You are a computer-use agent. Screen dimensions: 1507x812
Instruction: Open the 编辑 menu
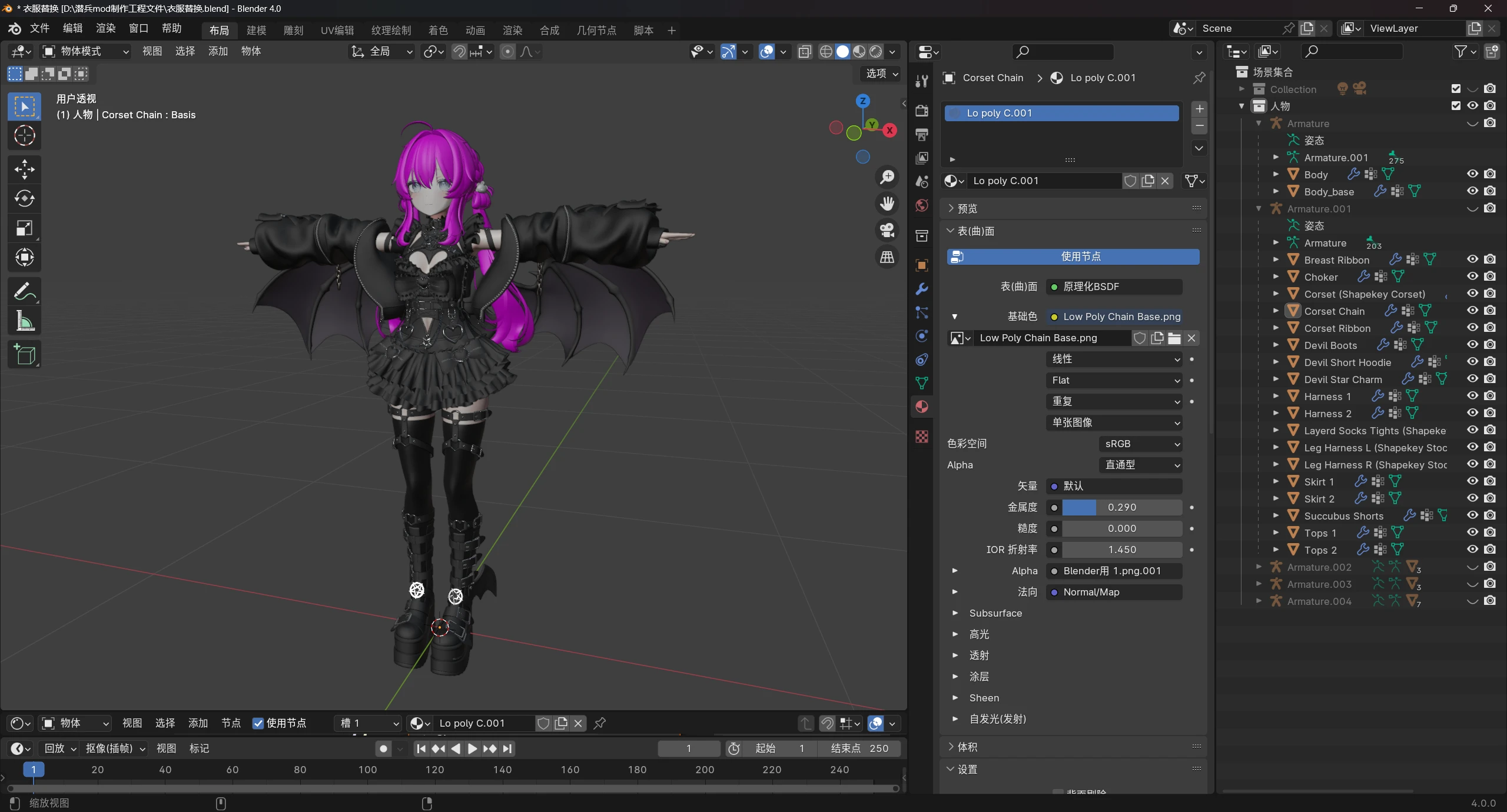coord(72,29)
